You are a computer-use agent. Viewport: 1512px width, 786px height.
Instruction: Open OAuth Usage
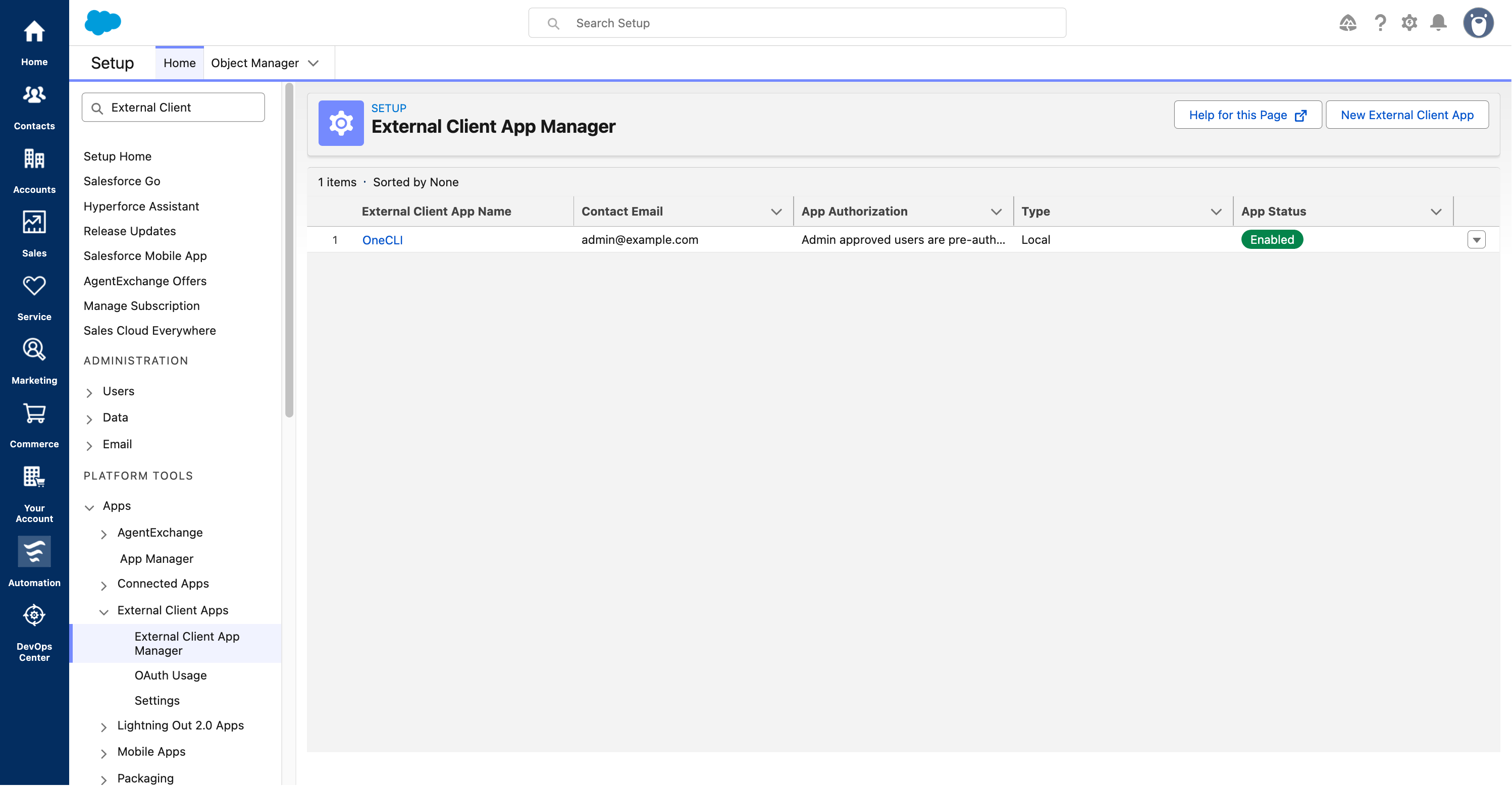pos(170,675)
